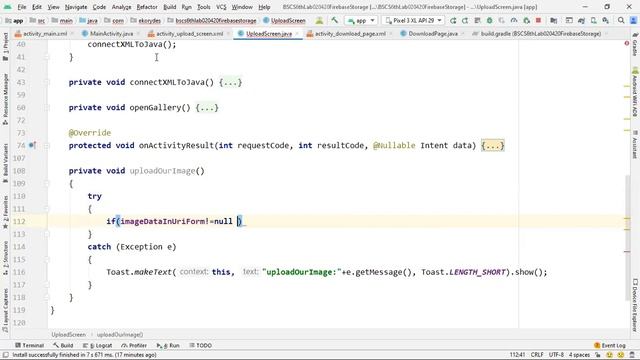Open the Terminal tool window
This screenshot has width=640, height=360.
point(29,345)
